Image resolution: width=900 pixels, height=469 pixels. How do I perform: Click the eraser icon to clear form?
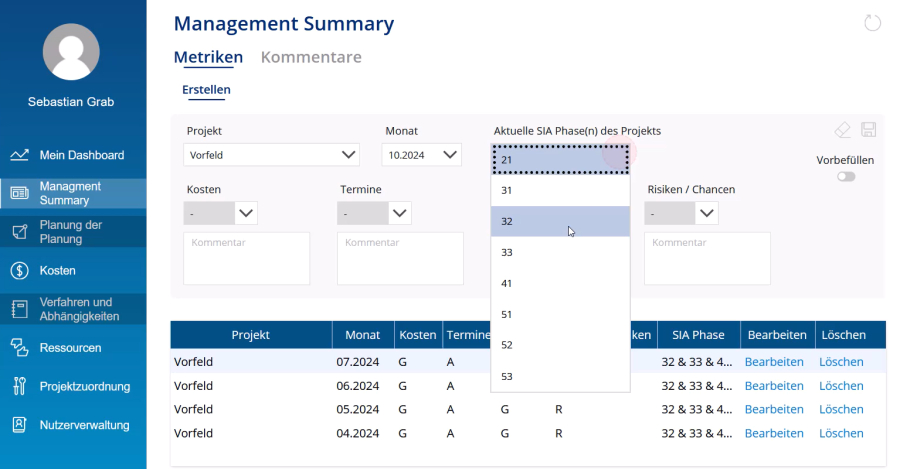[842, 130]
